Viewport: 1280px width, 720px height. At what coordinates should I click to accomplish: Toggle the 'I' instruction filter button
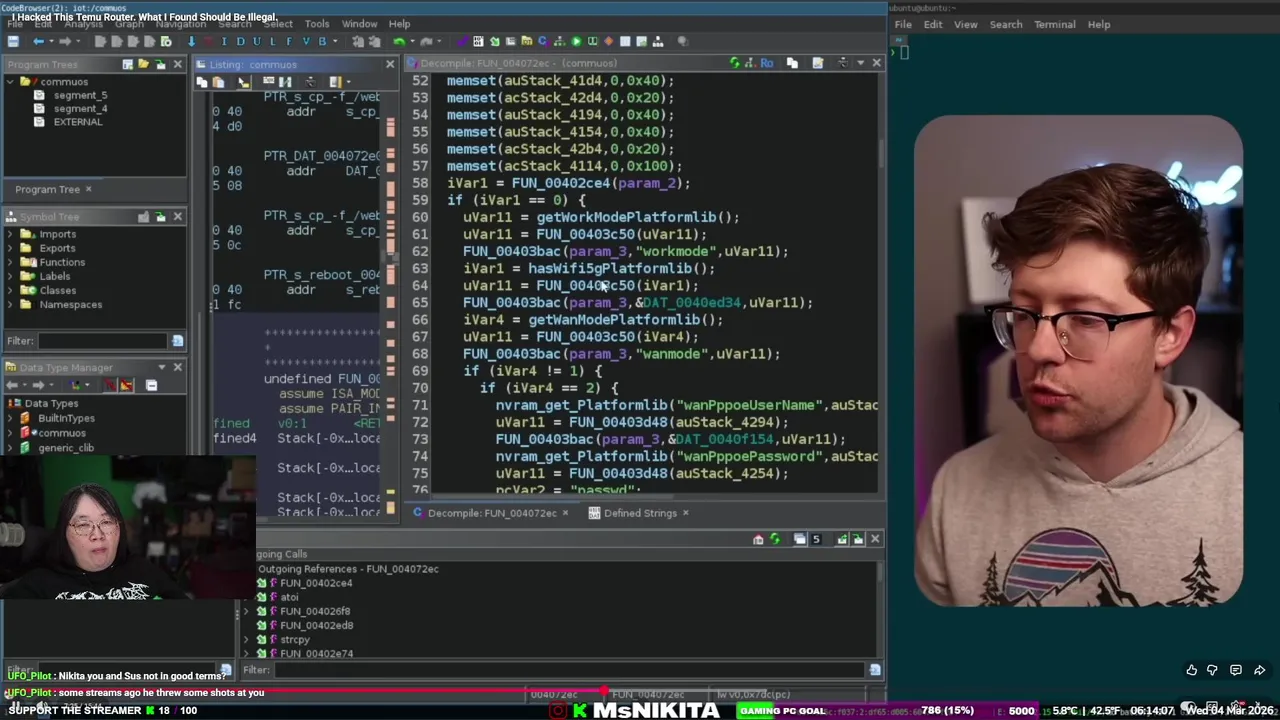click(x=224, y=41)
